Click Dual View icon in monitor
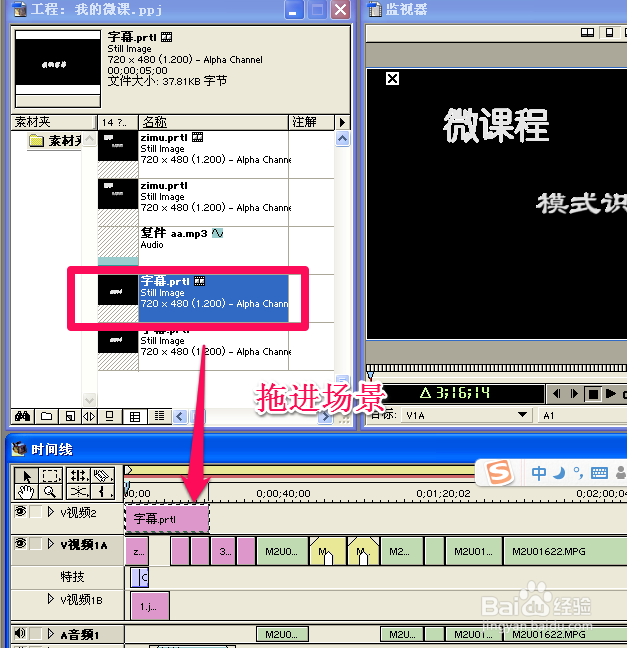Screen dimensions: 627x648 pos(587,33)
